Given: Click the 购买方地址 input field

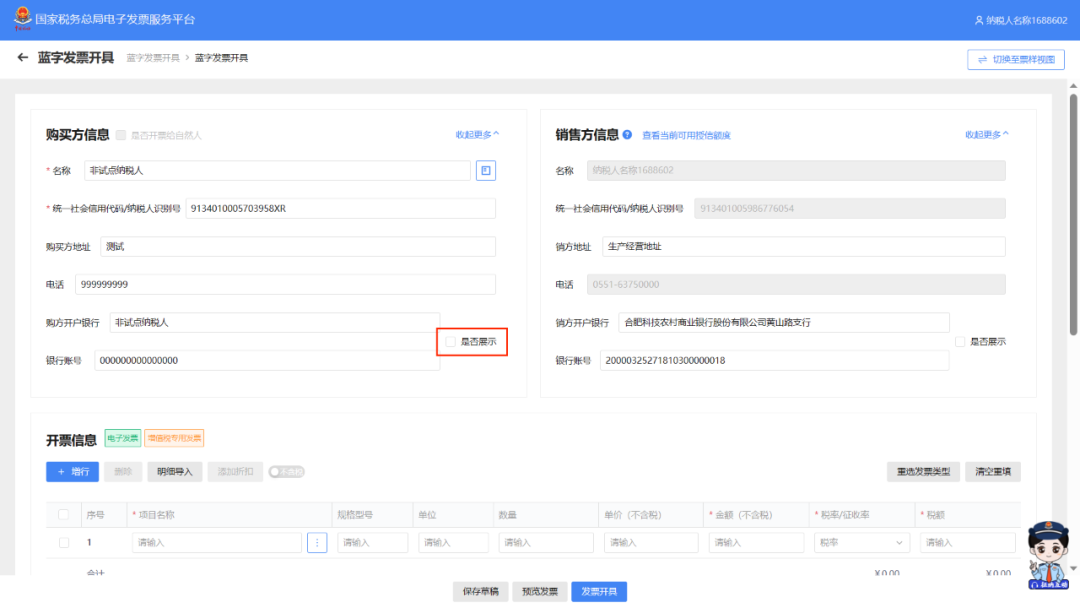Looking at the screenshot, I should 297,246.
